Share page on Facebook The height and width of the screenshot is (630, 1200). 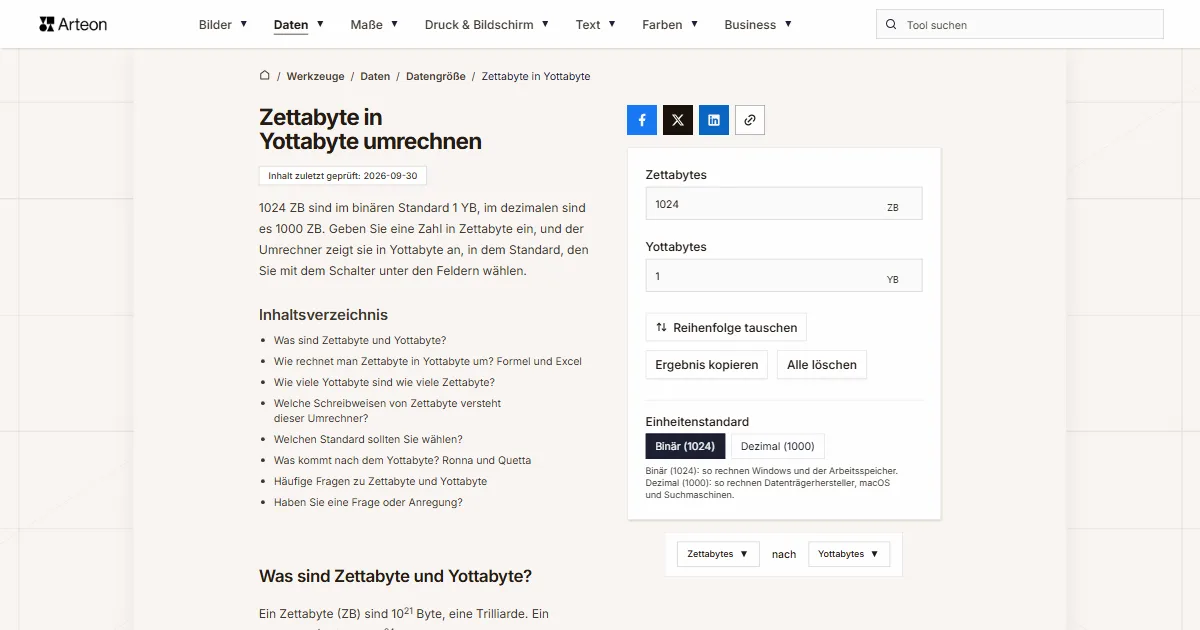[642, 120]
